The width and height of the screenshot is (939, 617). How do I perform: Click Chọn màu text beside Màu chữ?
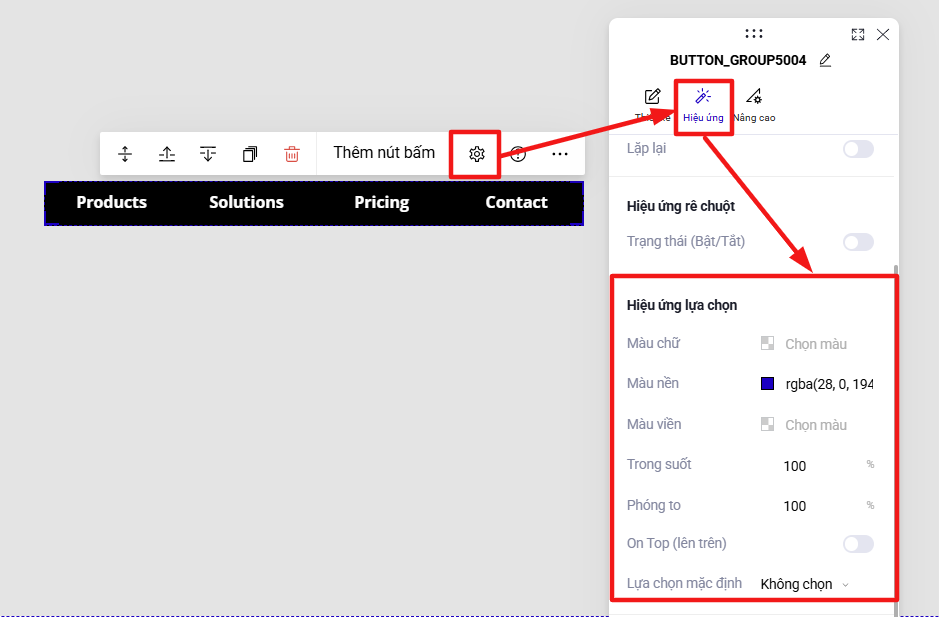(816, 344)
